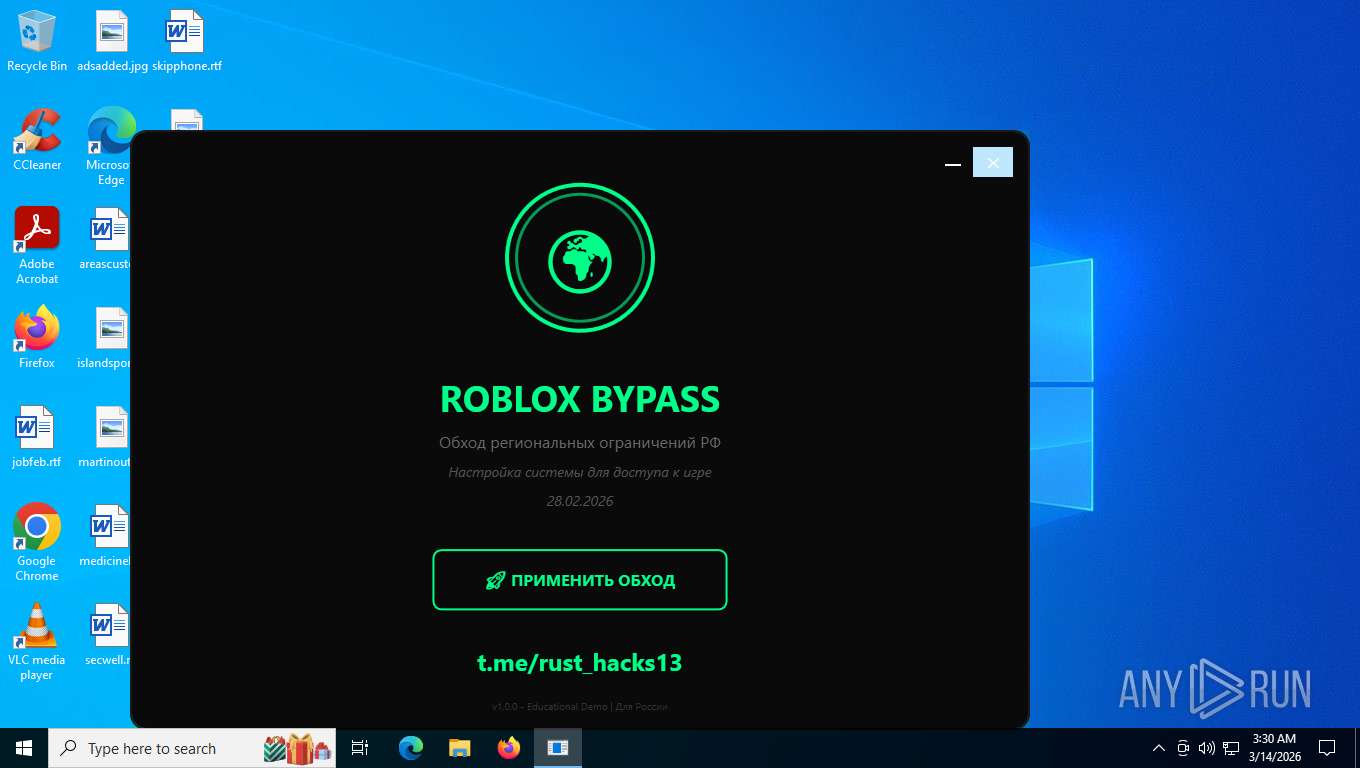
Task: Click the ПРИМЕНИТЬ ОБХОД button
Action: [x=579, y=580]
